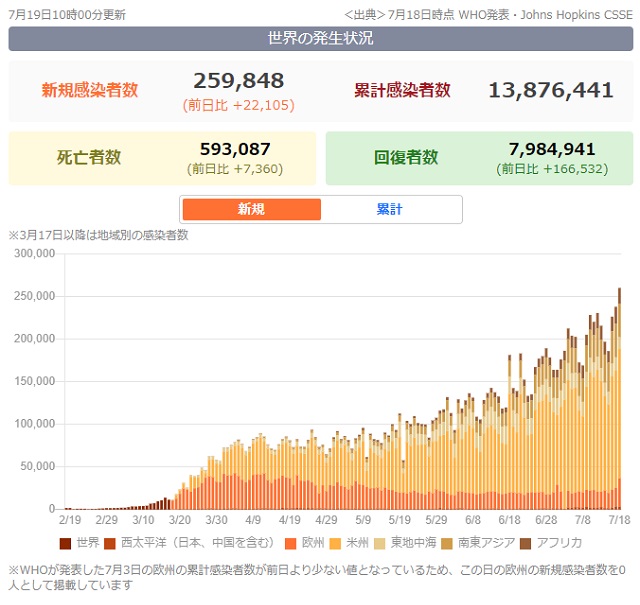Toggle the 米州 legend label

click(358, 543)
